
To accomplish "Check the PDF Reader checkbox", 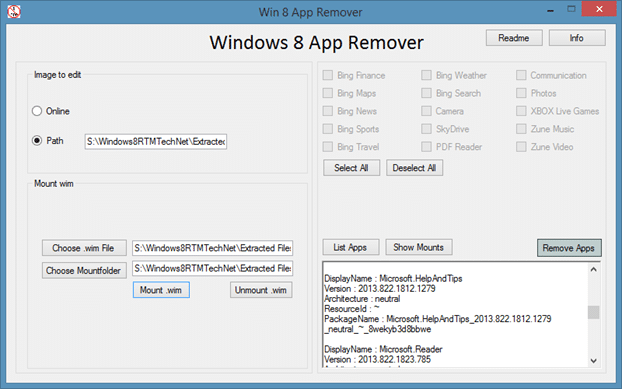I will (x=426, y=147).
